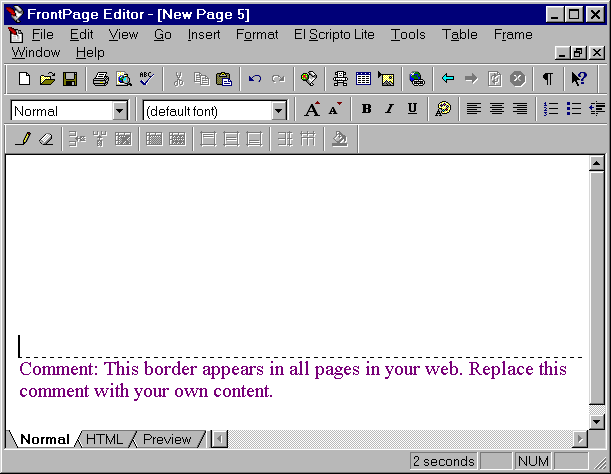Click the Save icon in the toolbar

tap(70, 79)
